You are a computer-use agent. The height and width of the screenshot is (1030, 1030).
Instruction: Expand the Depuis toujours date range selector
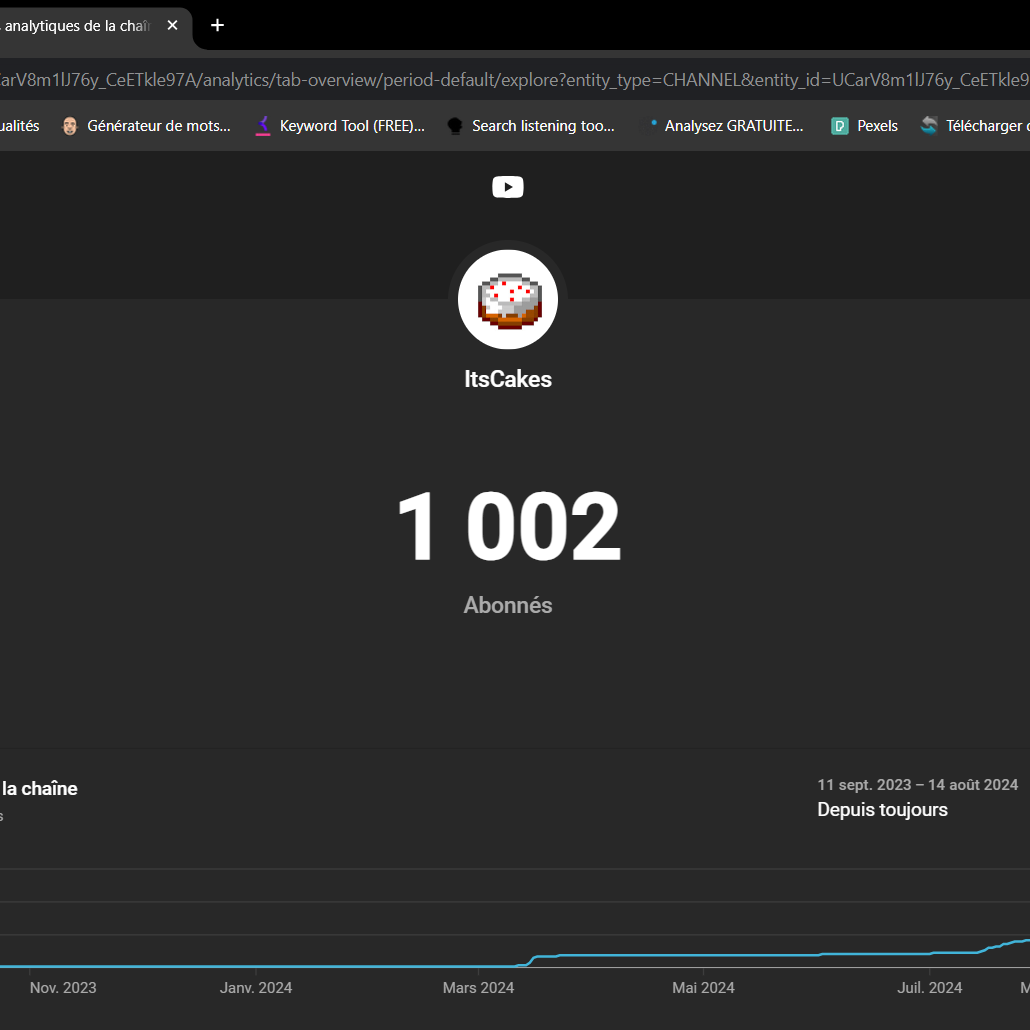(882, 809)
